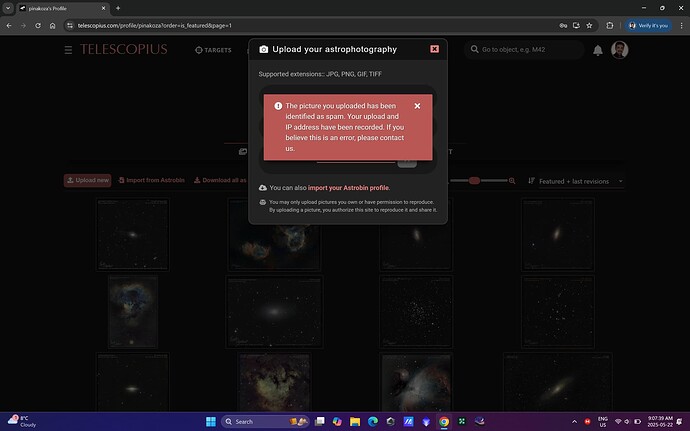The image size is (690, 431).
Task: Click Import from Astrobin button
Action: [152, 180]
